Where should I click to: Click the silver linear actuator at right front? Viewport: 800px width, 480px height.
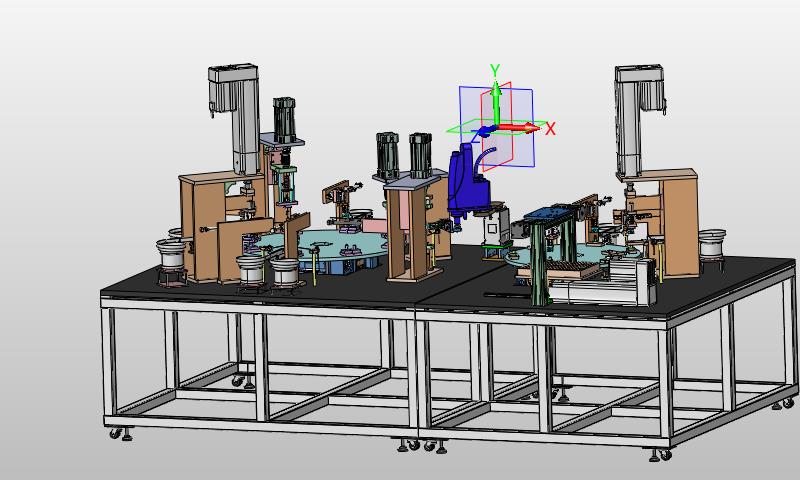click(x=602, y=285)
